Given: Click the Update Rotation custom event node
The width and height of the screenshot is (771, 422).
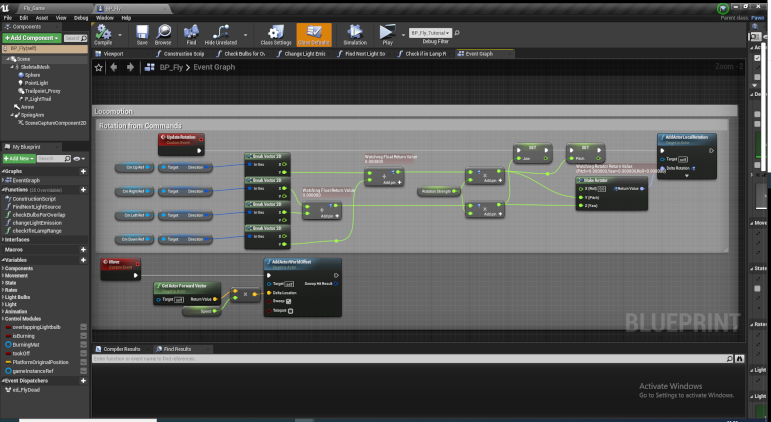Looking at the screenshot, I should coord(181,144).
